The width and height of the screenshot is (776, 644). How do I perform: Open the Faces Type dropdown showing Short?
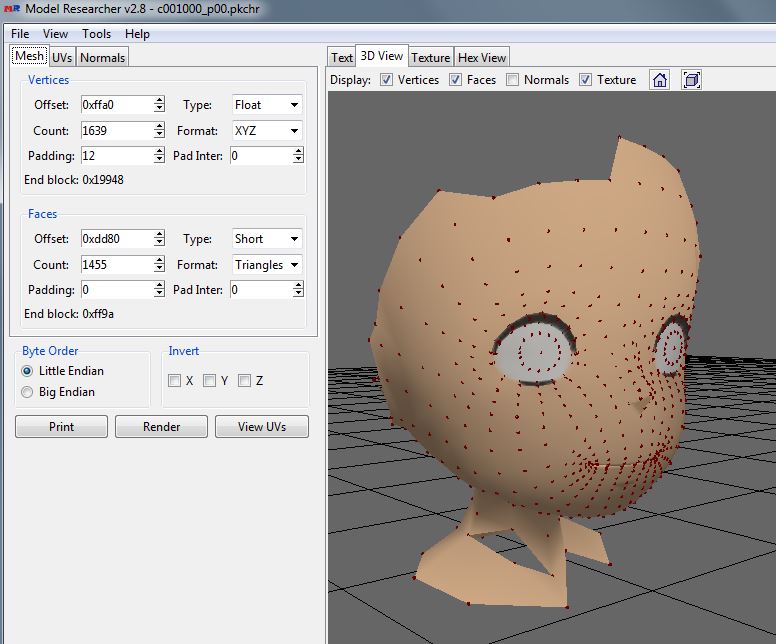pos(267,239)
